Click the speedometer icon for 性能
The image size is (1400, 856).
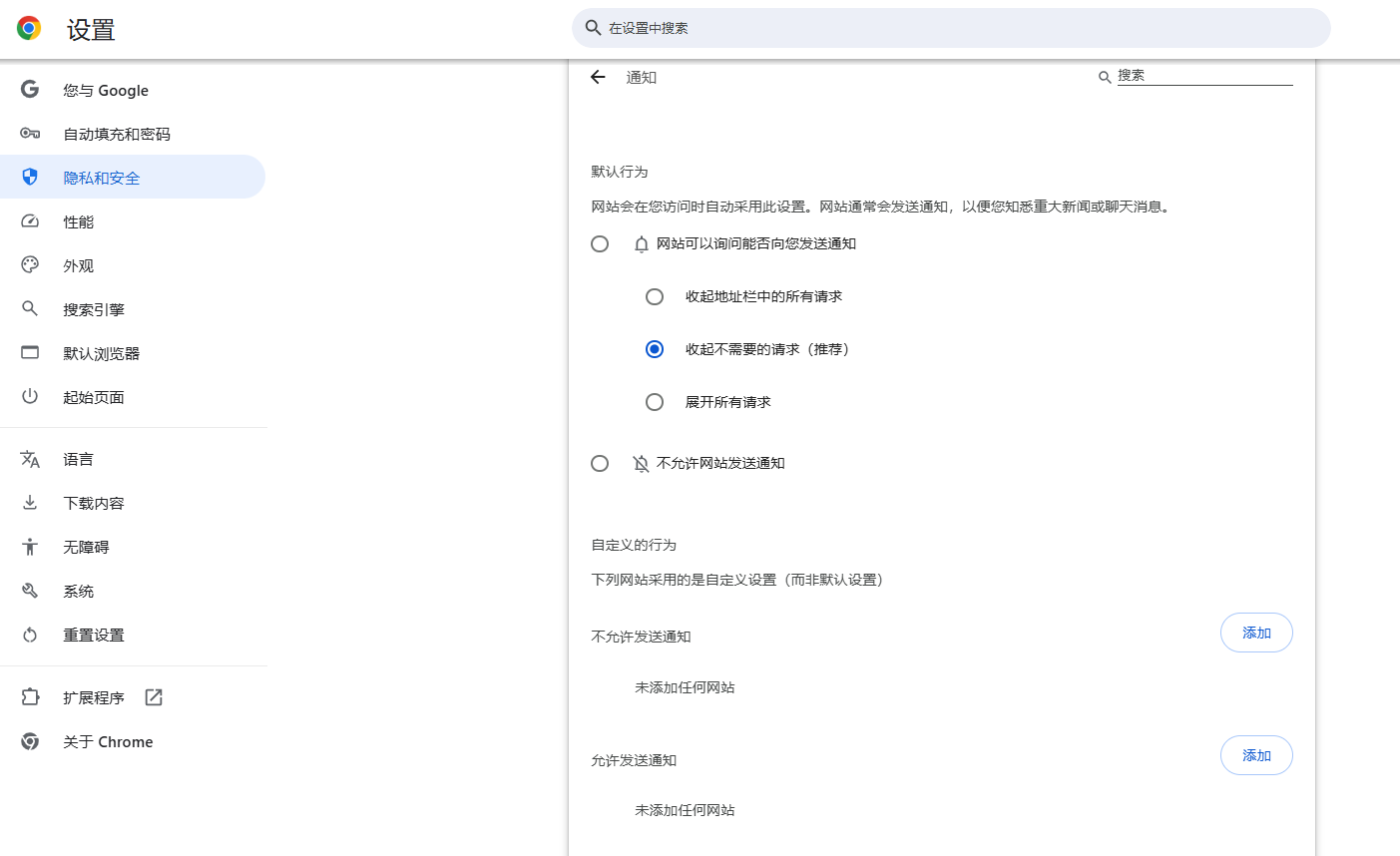tap(30, 221)
